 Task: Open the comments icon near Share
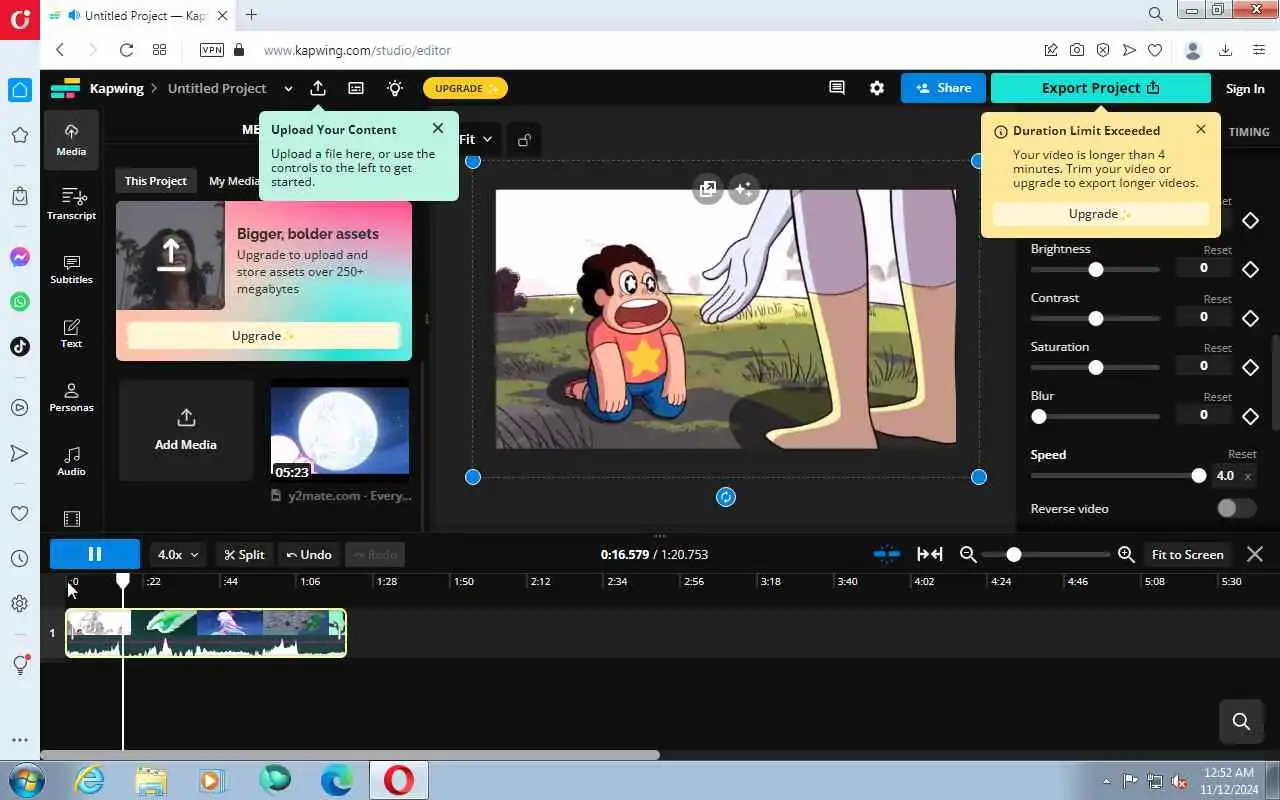(837, 88)
